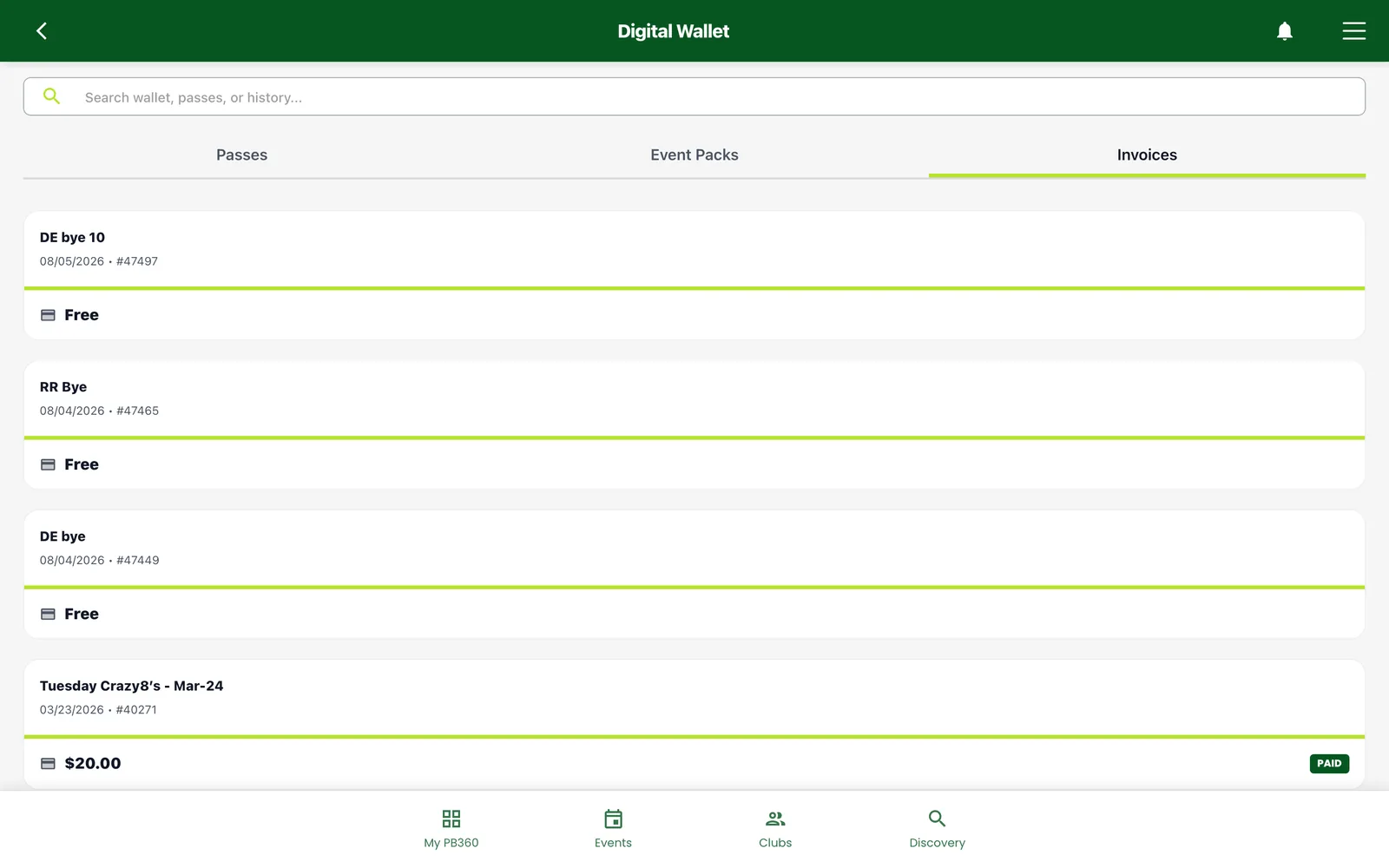Click date line 08/04/2026 #47465

point(99,411)
